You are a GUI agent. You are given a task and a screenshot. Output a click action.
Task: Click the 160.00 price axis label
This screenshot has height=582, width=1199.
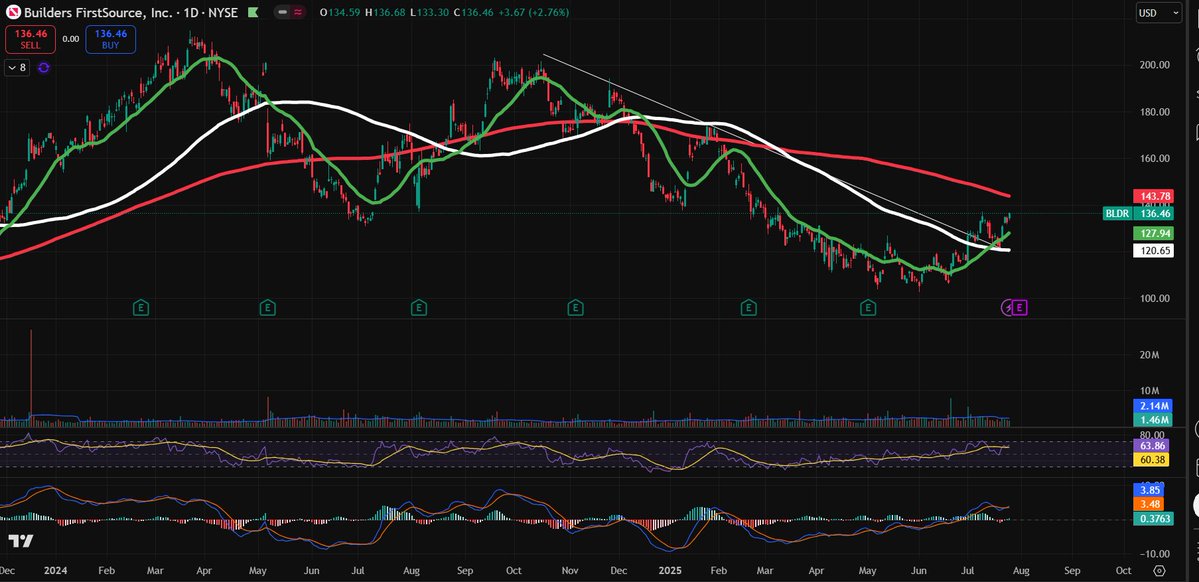1155,158
